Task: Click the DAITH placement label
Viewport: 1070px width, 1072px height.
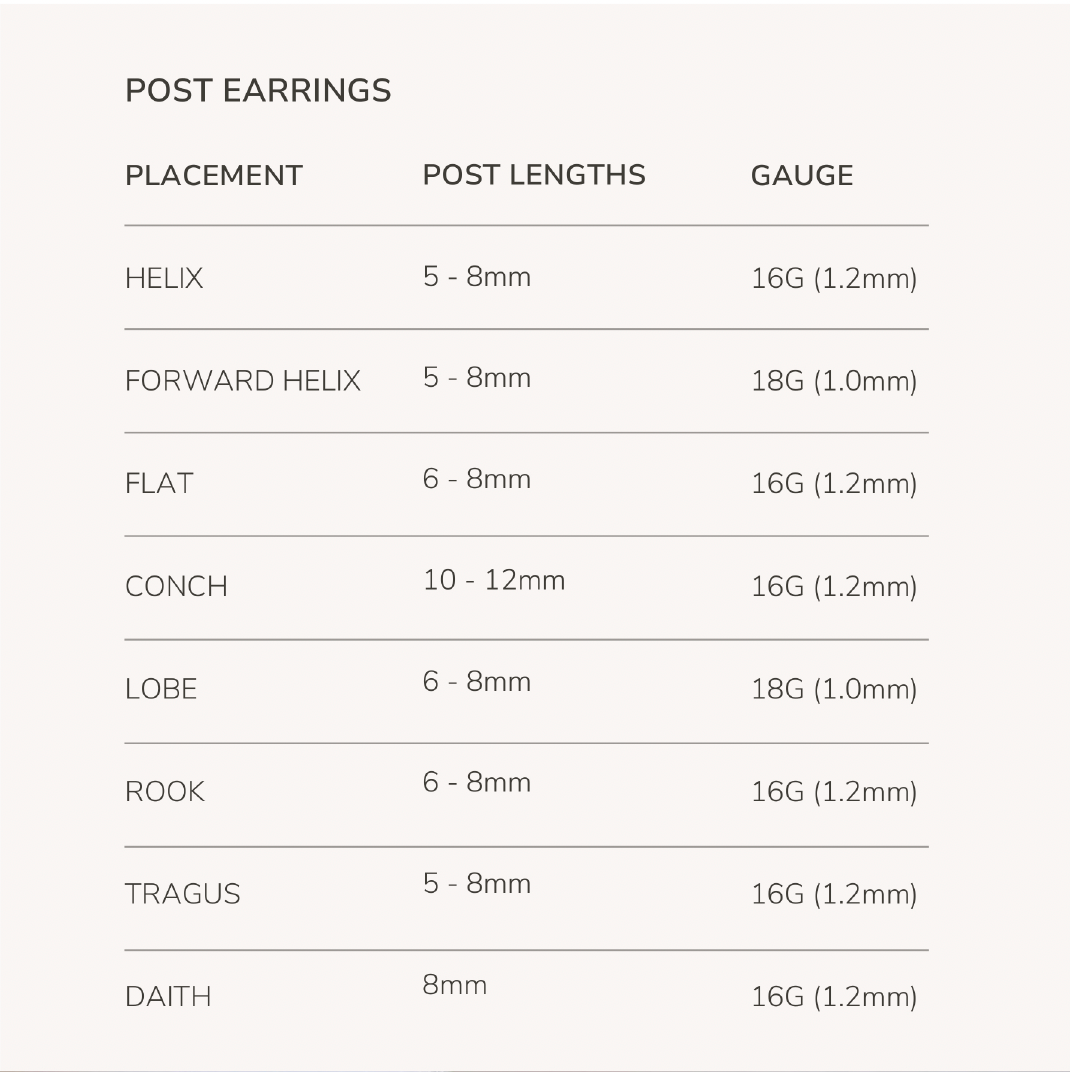Action: [168, 997]
